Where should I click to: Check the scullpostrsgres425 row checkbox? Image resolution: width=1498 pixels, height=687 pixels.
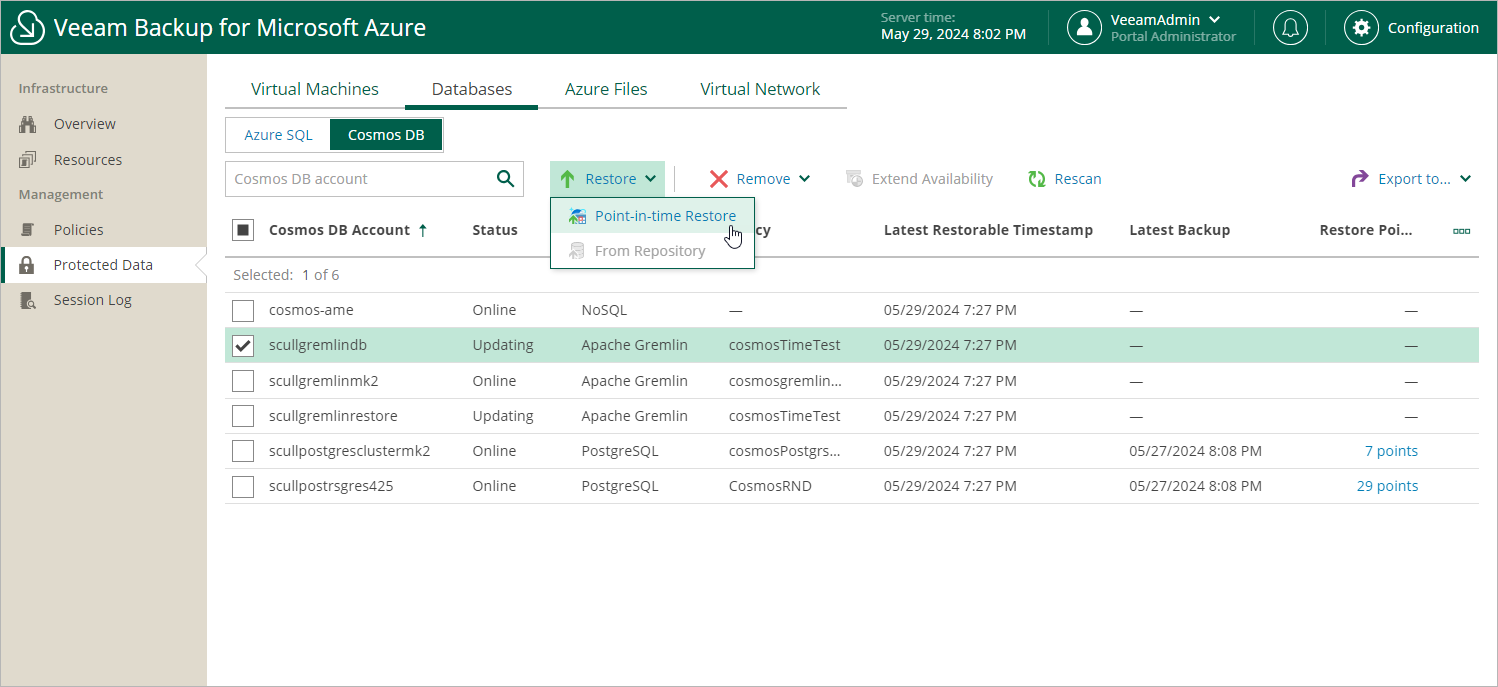click(x=243, y=486)
